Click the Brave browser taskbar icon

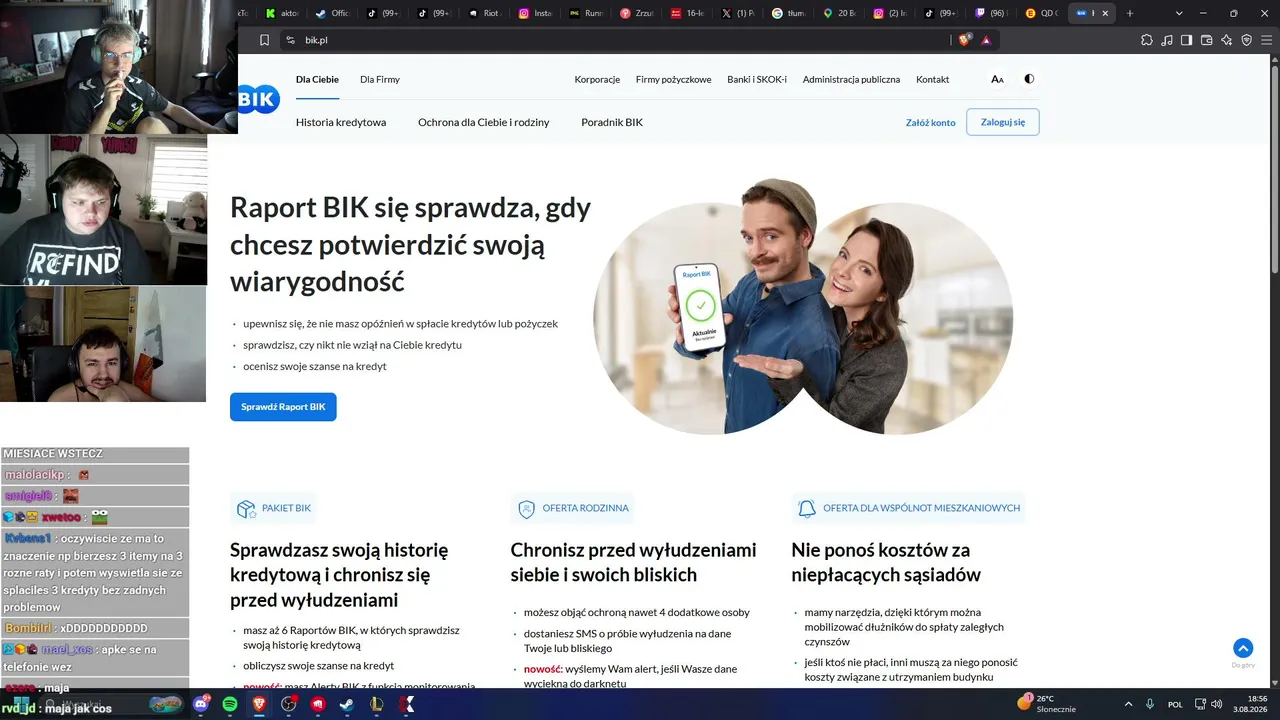coord(259,704)
